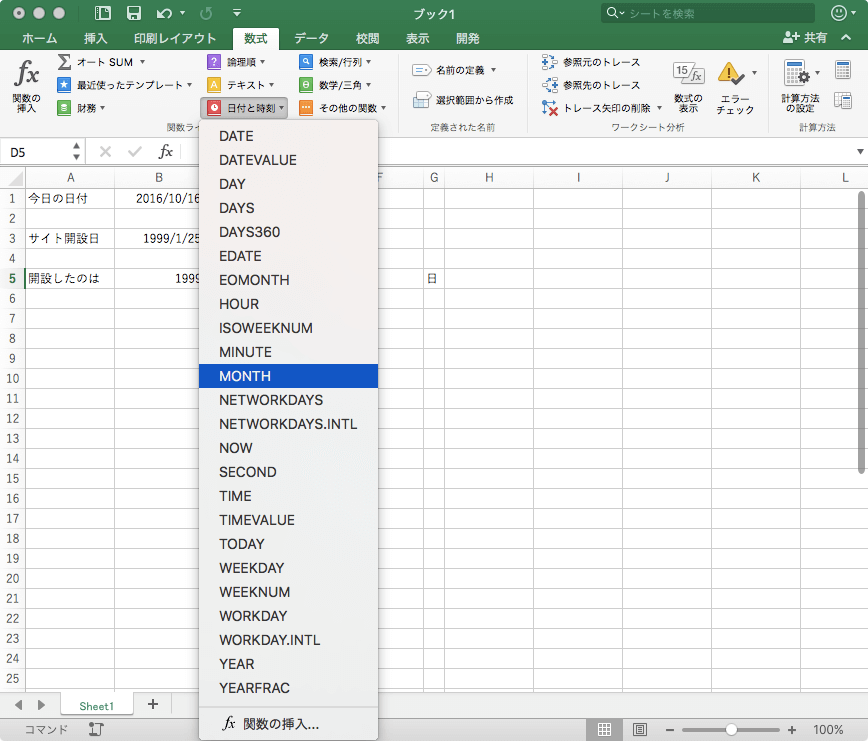Click the workbook template icon in title bar
Image resolution: width=868 pixels, height=741 pixels.
[x=102, y=13]
